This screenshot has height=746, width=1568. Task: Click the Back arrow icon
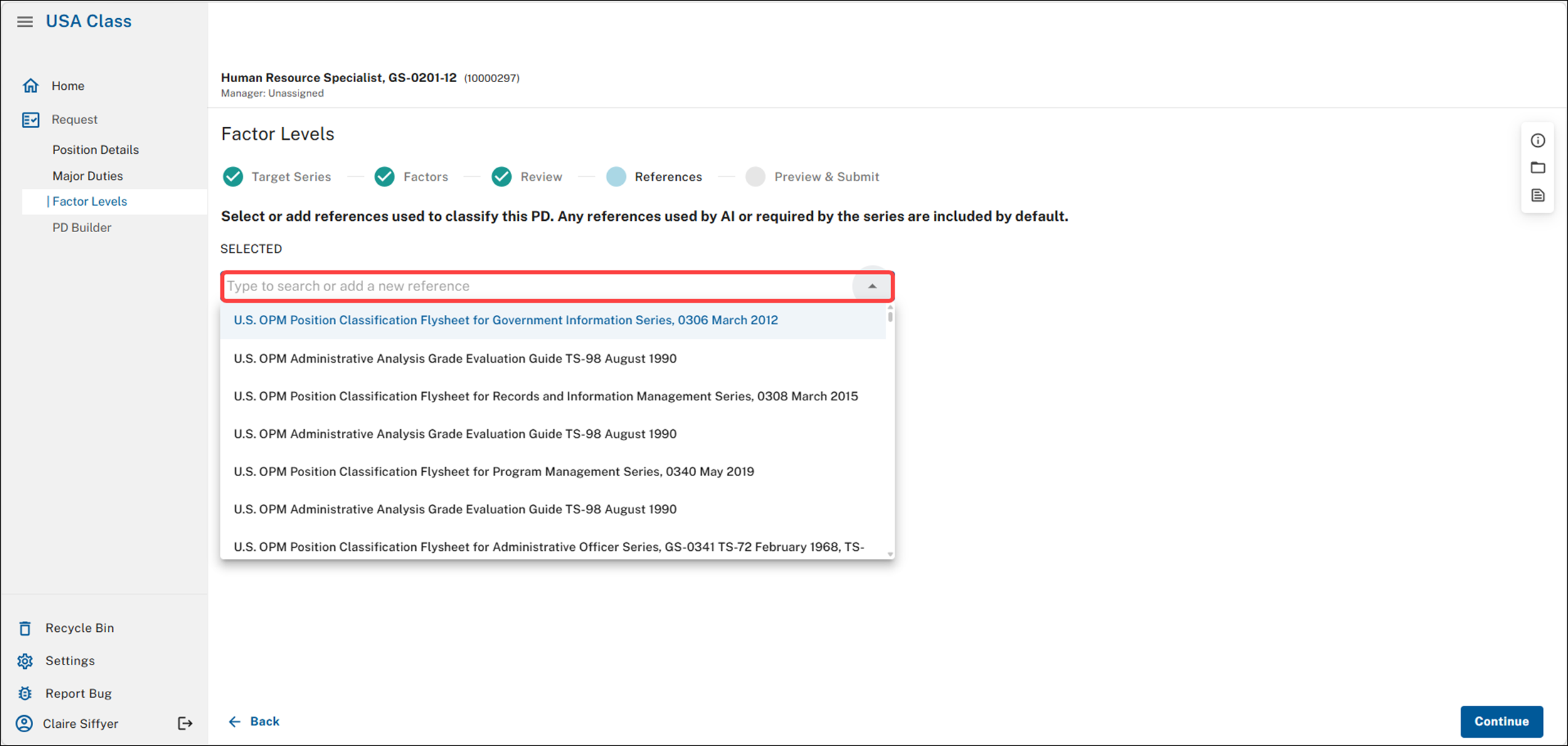click(x=235, y=722)
